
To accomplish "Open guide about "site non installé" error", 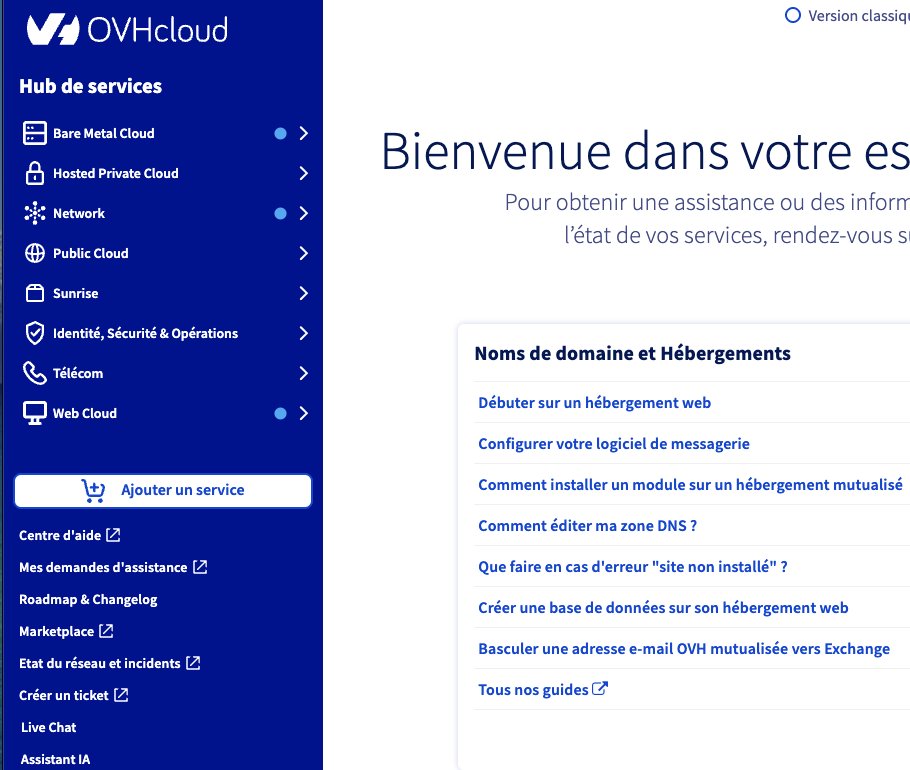I will coord(633,566).
